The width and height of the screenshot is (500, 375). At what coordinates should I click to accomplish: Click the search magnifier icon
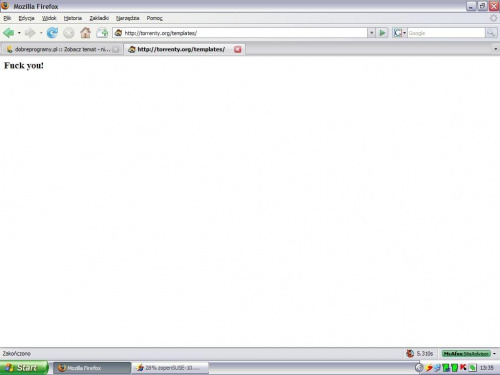(x=491, y=33)
